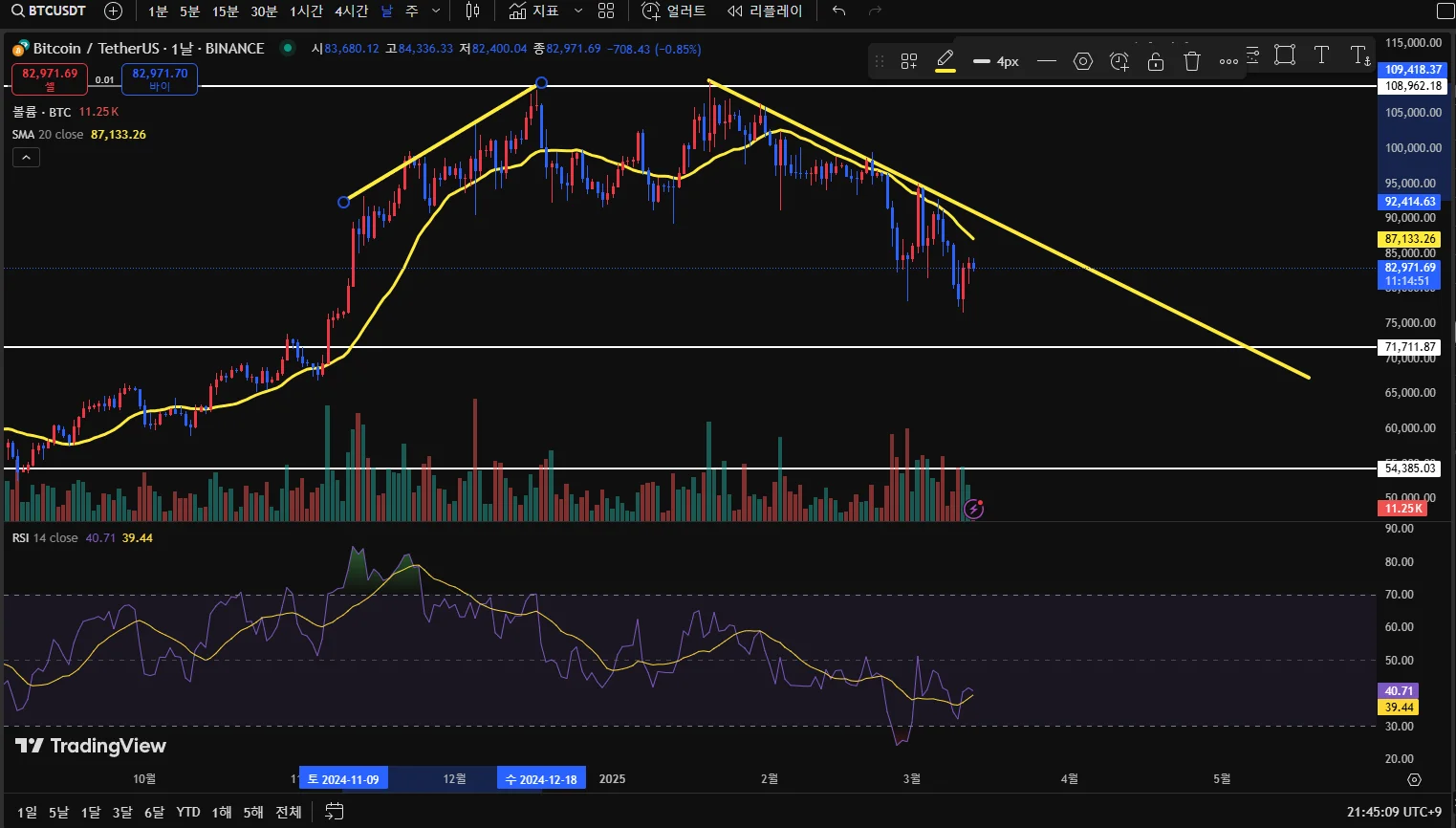Switch to the 4시간 timeframe
This screenshot has height=828, width=1456.
(x=351, y=11)
